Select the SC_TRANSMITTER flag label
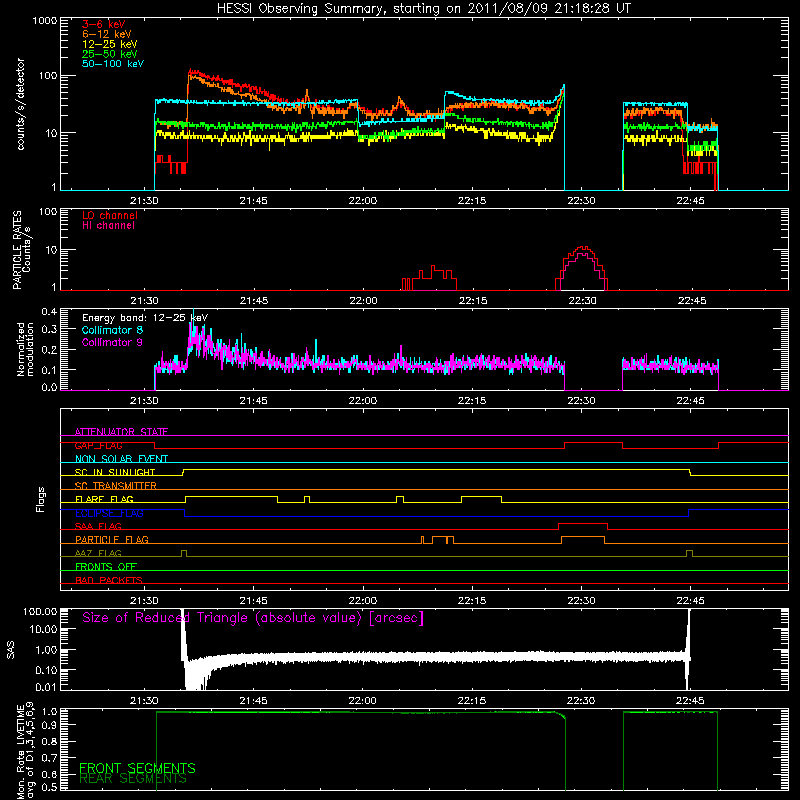The height and width of the screenshot is (800, 800). (x=116, y=486)
